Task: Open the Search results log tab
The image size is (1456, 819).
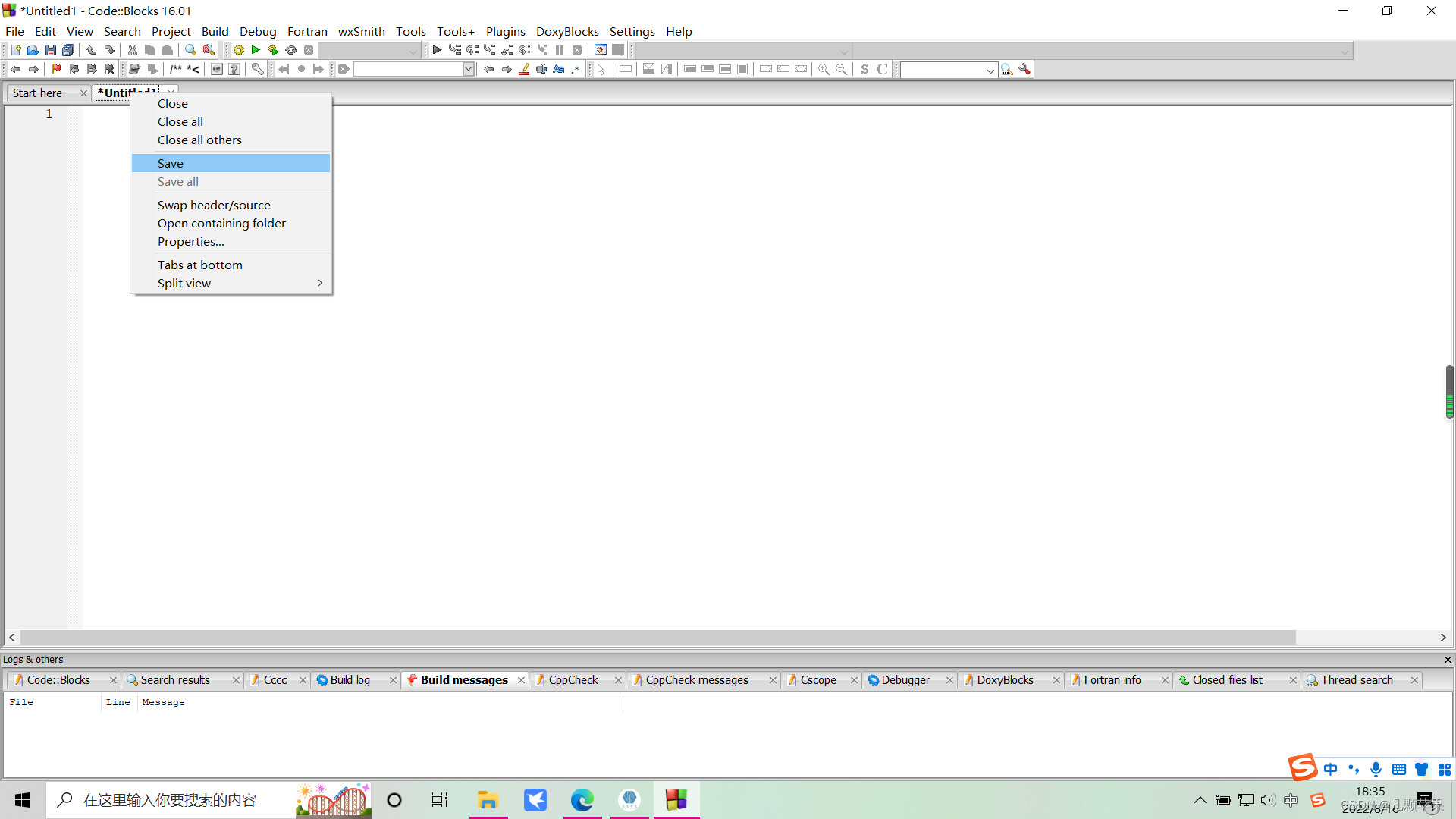Action: click(x=175, y=679)
